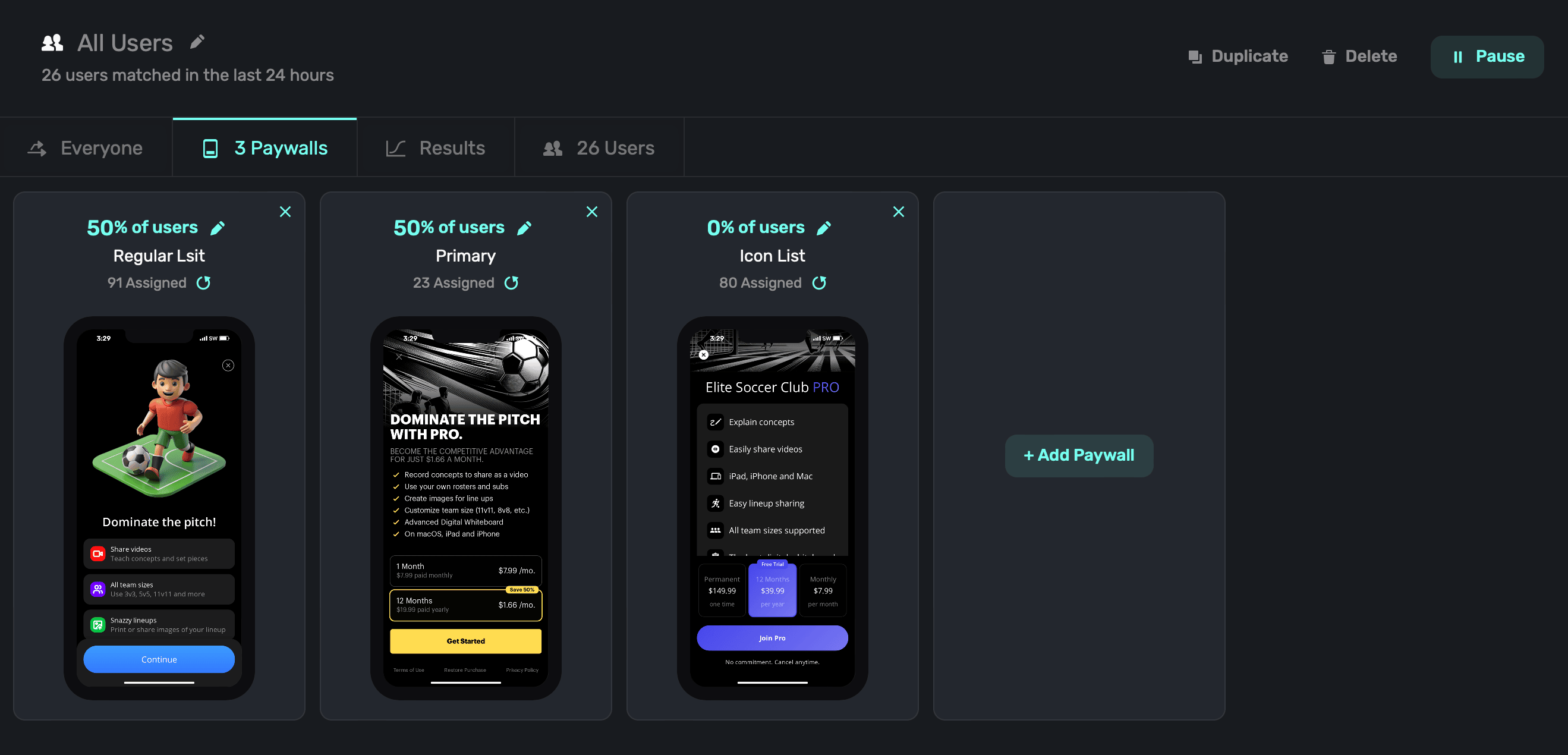Reset 91 Assigned count for Regular Lsit

click(203, 282)
